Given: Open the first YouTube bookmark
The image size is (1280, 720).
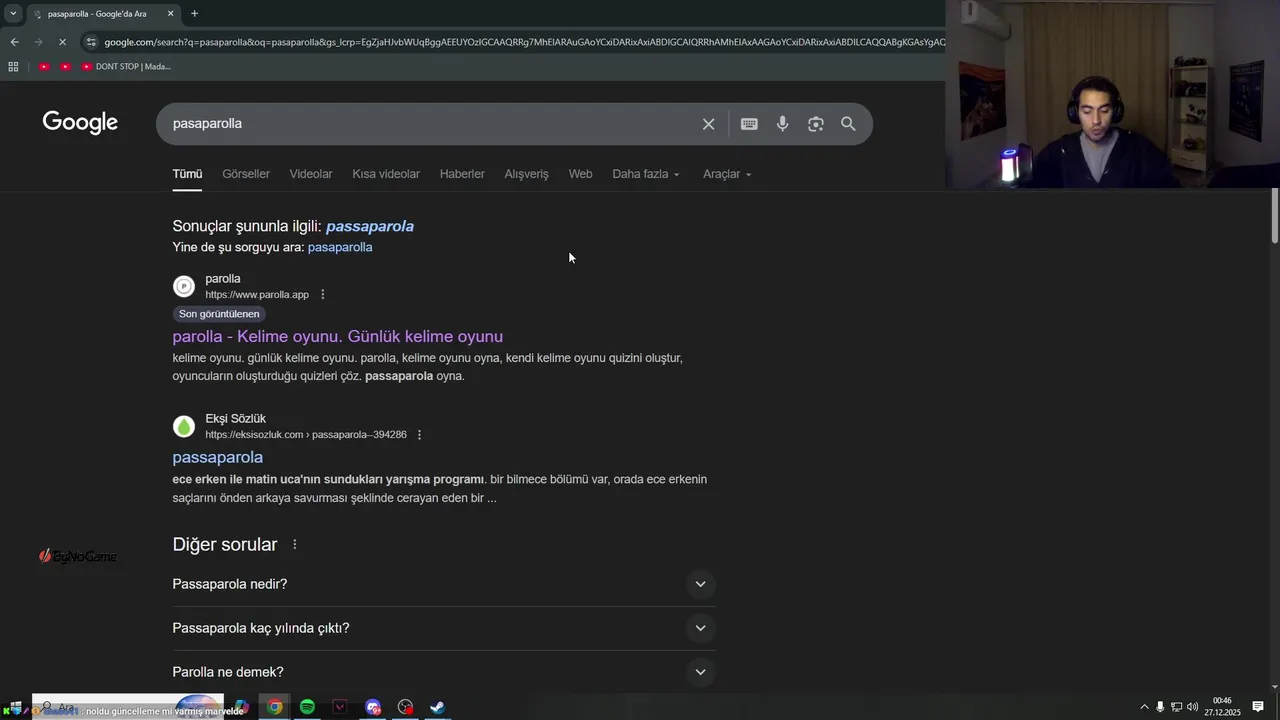Looking at the screenshot, I should coord(44,67).
